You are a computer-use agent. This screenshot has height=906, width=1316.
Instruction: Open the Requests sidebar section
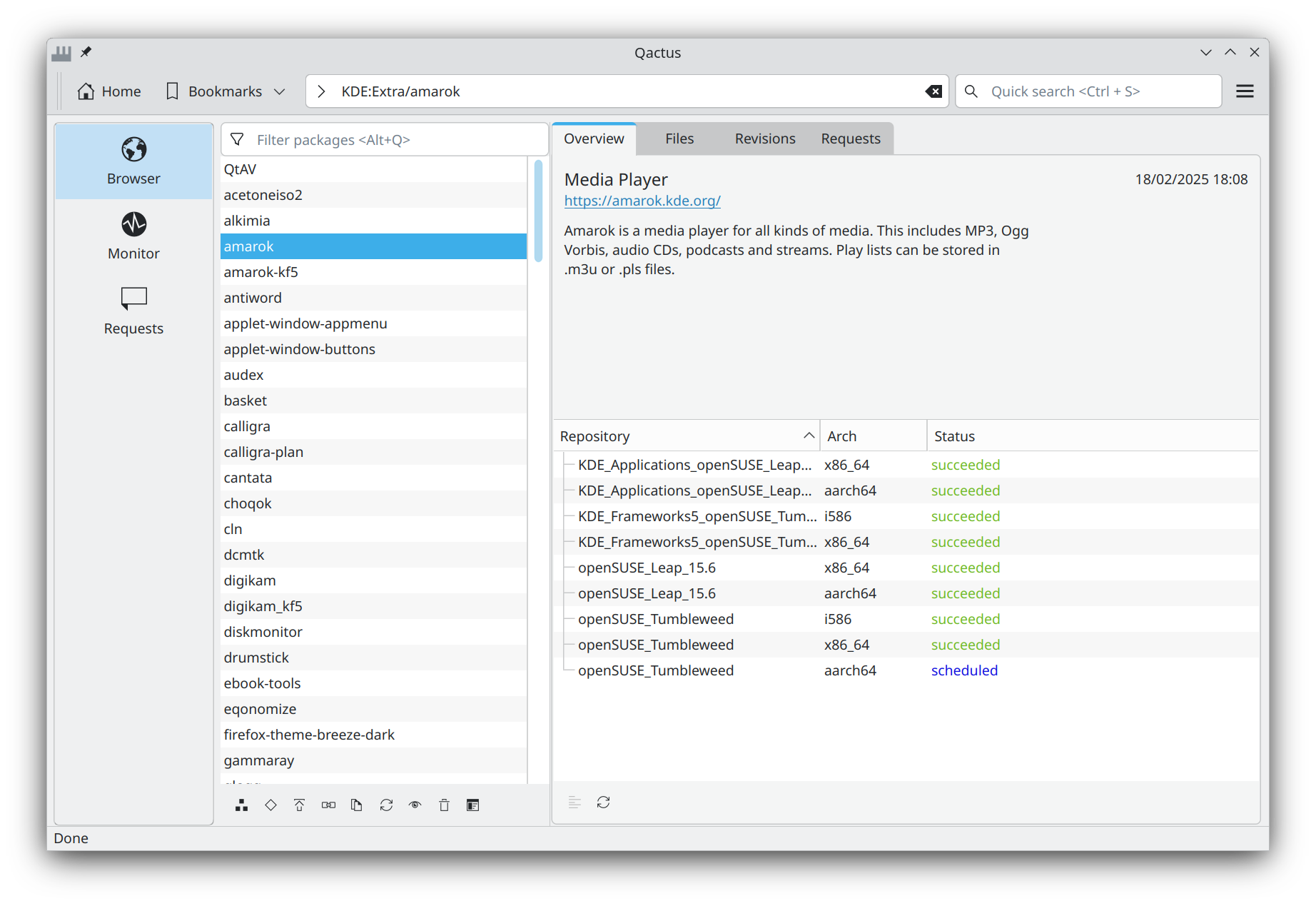click(133, 311)
